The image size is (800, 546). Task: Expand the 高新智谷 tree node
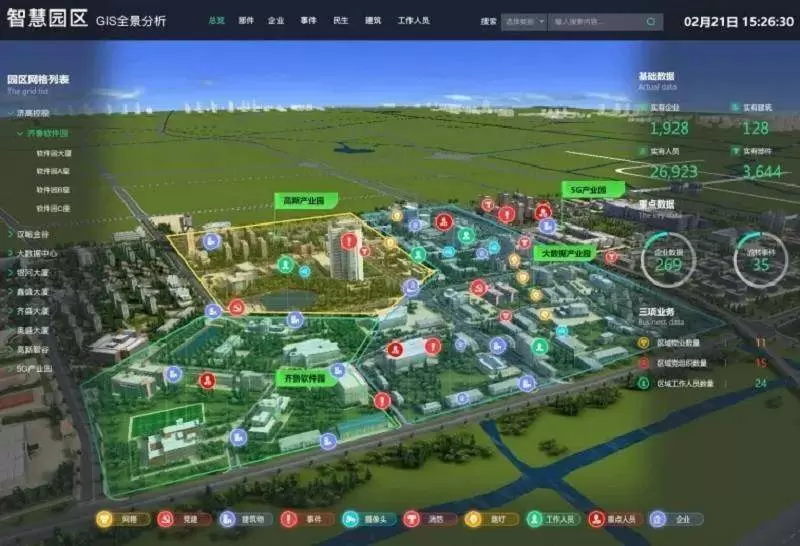[11, 350]
